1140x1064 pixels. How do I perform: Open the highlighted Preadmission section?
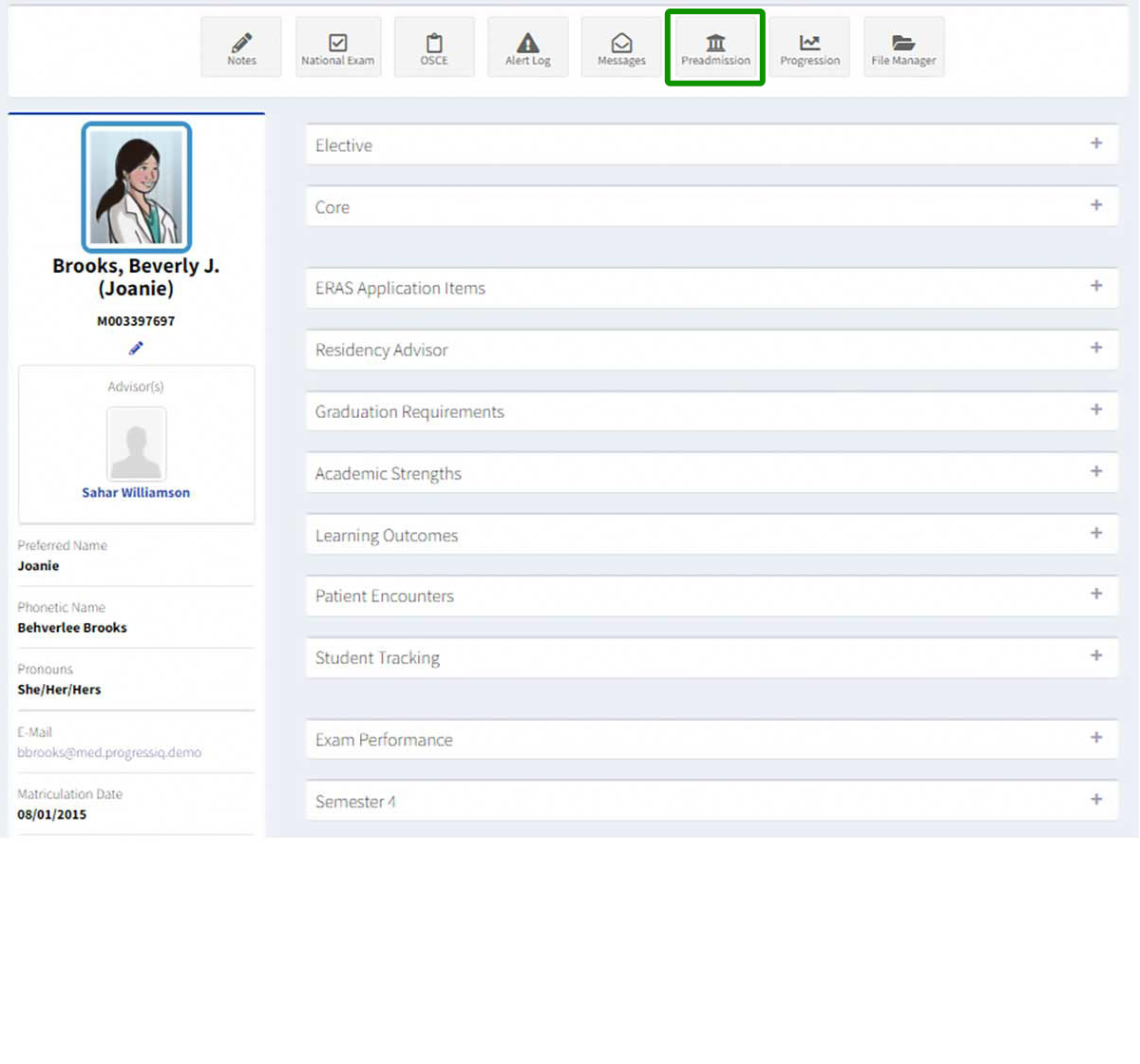point(714,47)
